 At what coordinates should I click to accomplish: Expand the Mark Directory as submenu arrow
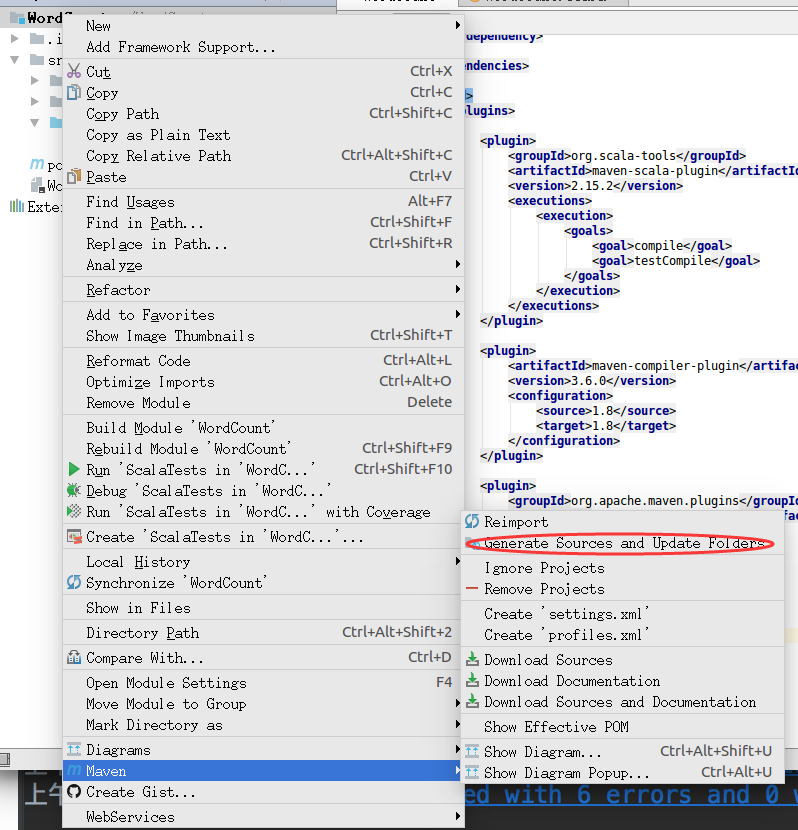tap(458, 724)
